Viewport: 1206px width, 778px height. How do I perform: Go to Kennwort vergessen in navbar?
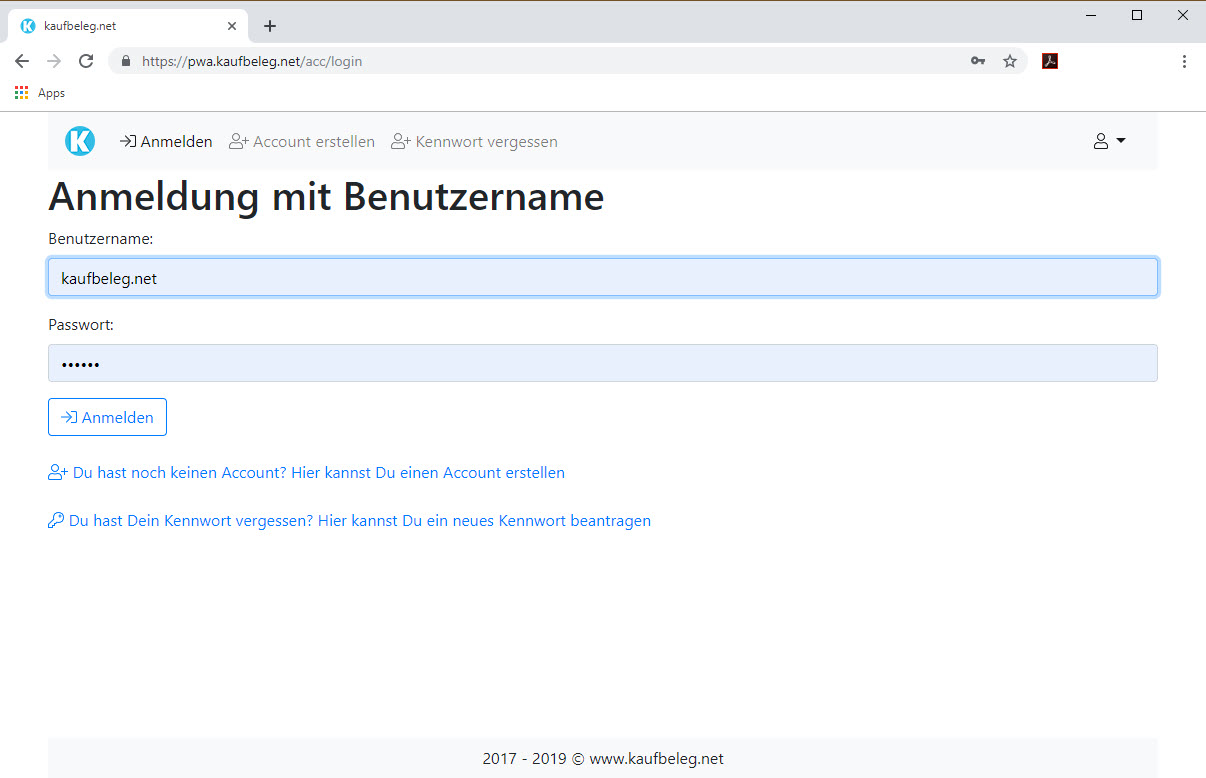[x=474, y=142]
